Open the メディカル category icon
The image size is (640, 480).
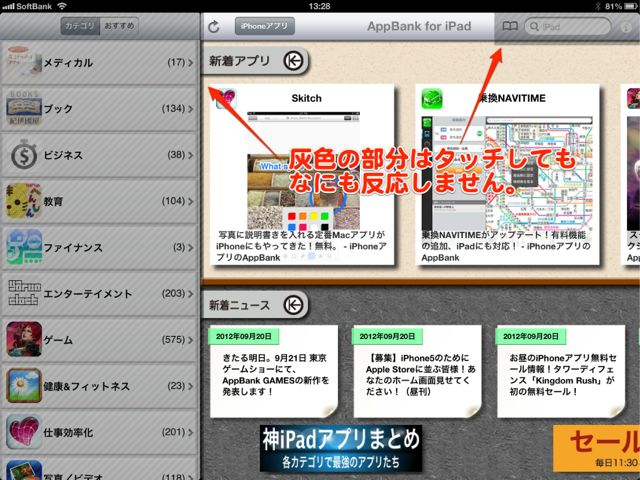pyautogui.click(x=24, y=62)
